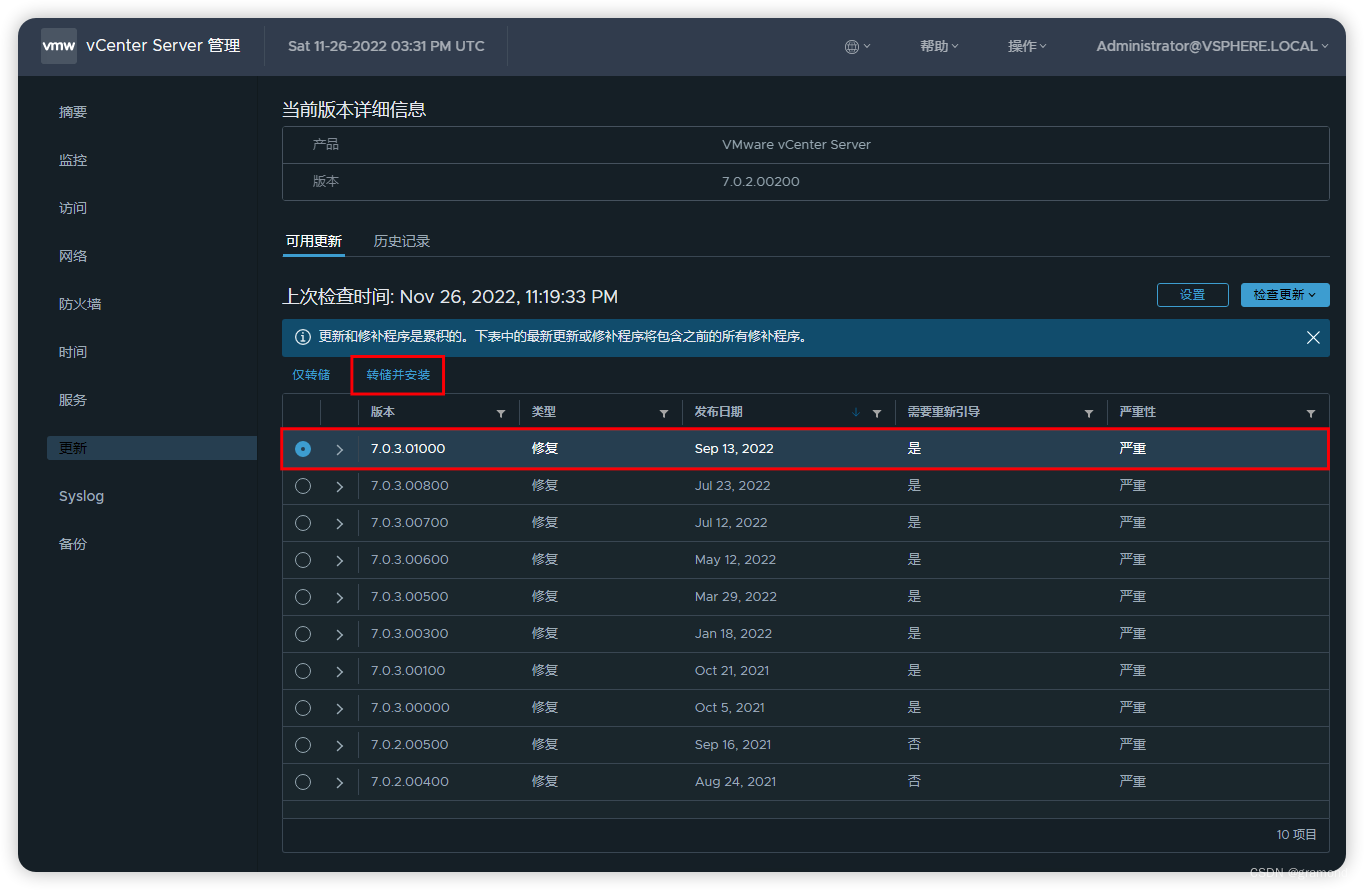Filter the 类型 column

(x=663, y=413)
